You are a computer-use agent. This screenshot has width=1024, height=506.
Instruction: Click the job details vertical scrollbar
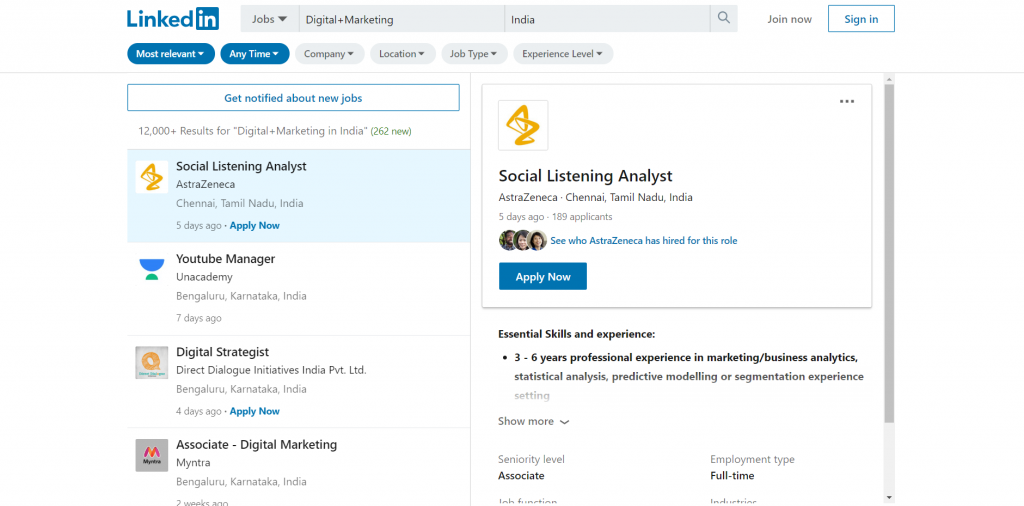(x=889, y=255)
